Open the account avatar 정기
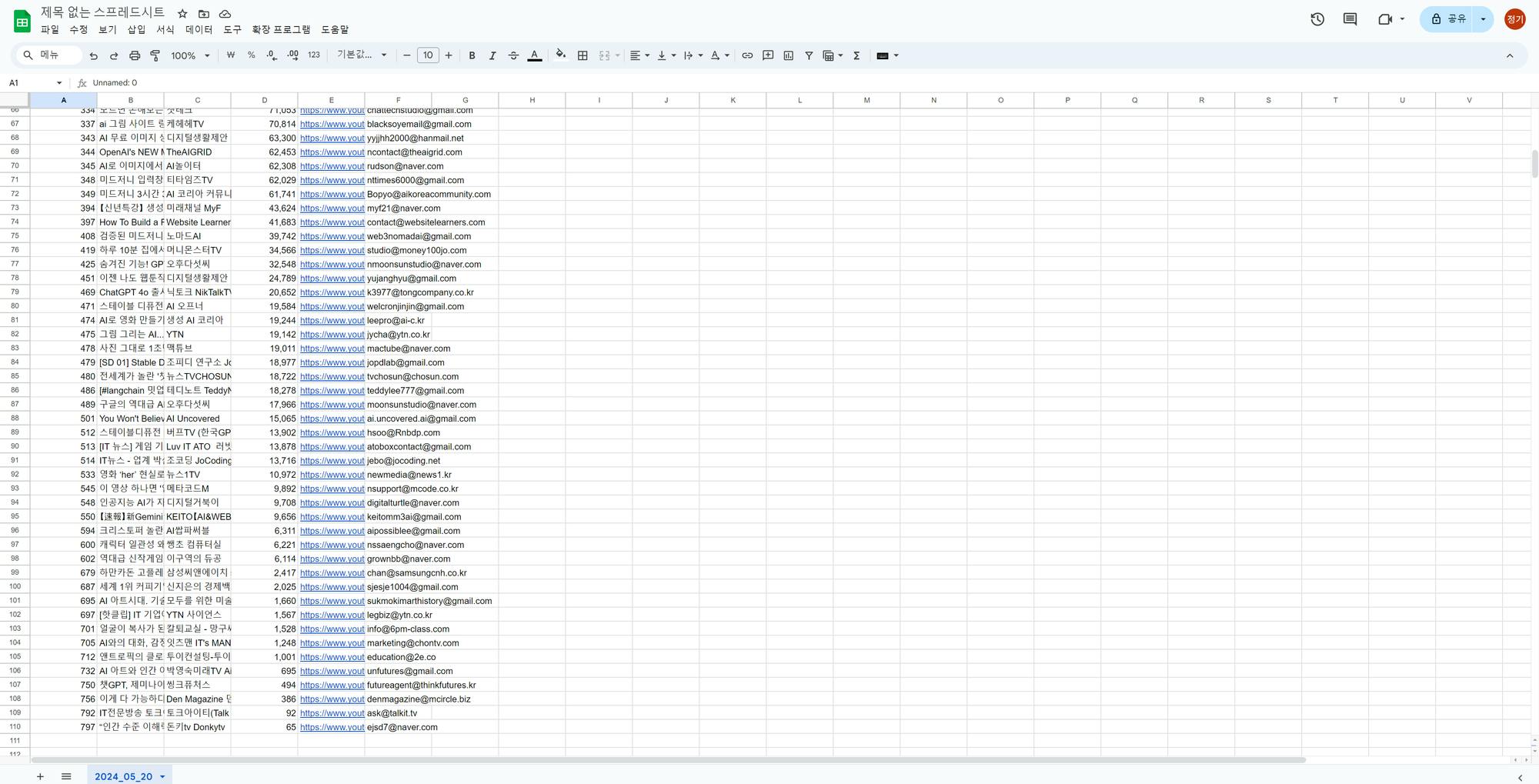The height and width of the screenshot is (784, 1539). pos(1514,19)
